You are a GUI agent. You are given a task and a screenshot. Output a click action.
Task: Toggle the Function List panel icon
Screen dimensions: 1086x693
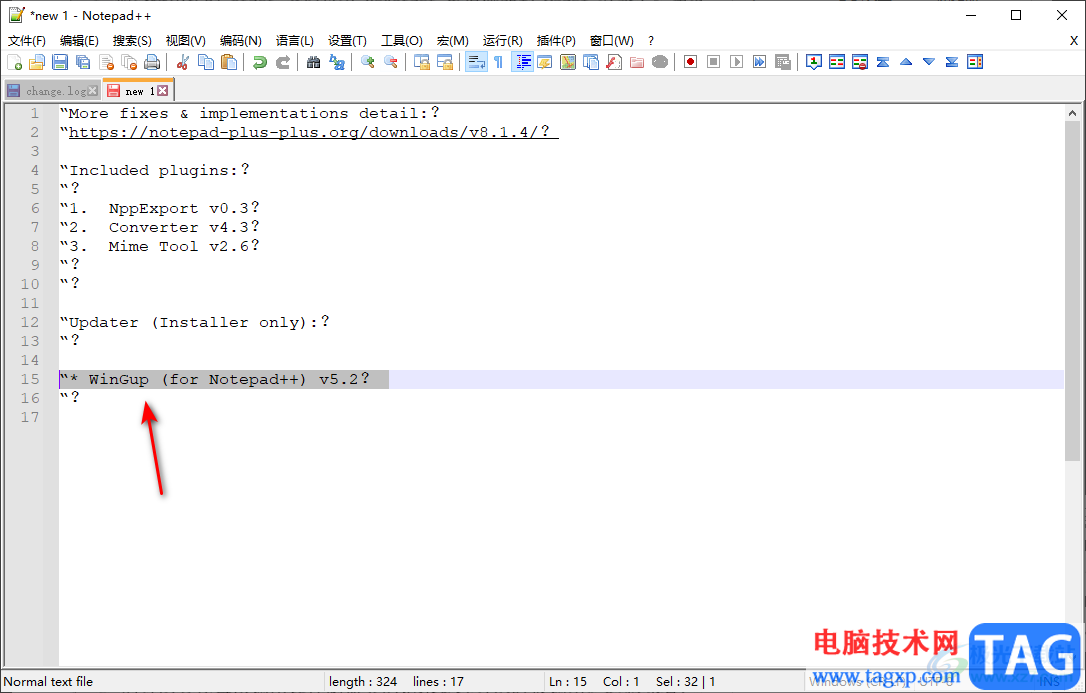click(x=614, y=62)
